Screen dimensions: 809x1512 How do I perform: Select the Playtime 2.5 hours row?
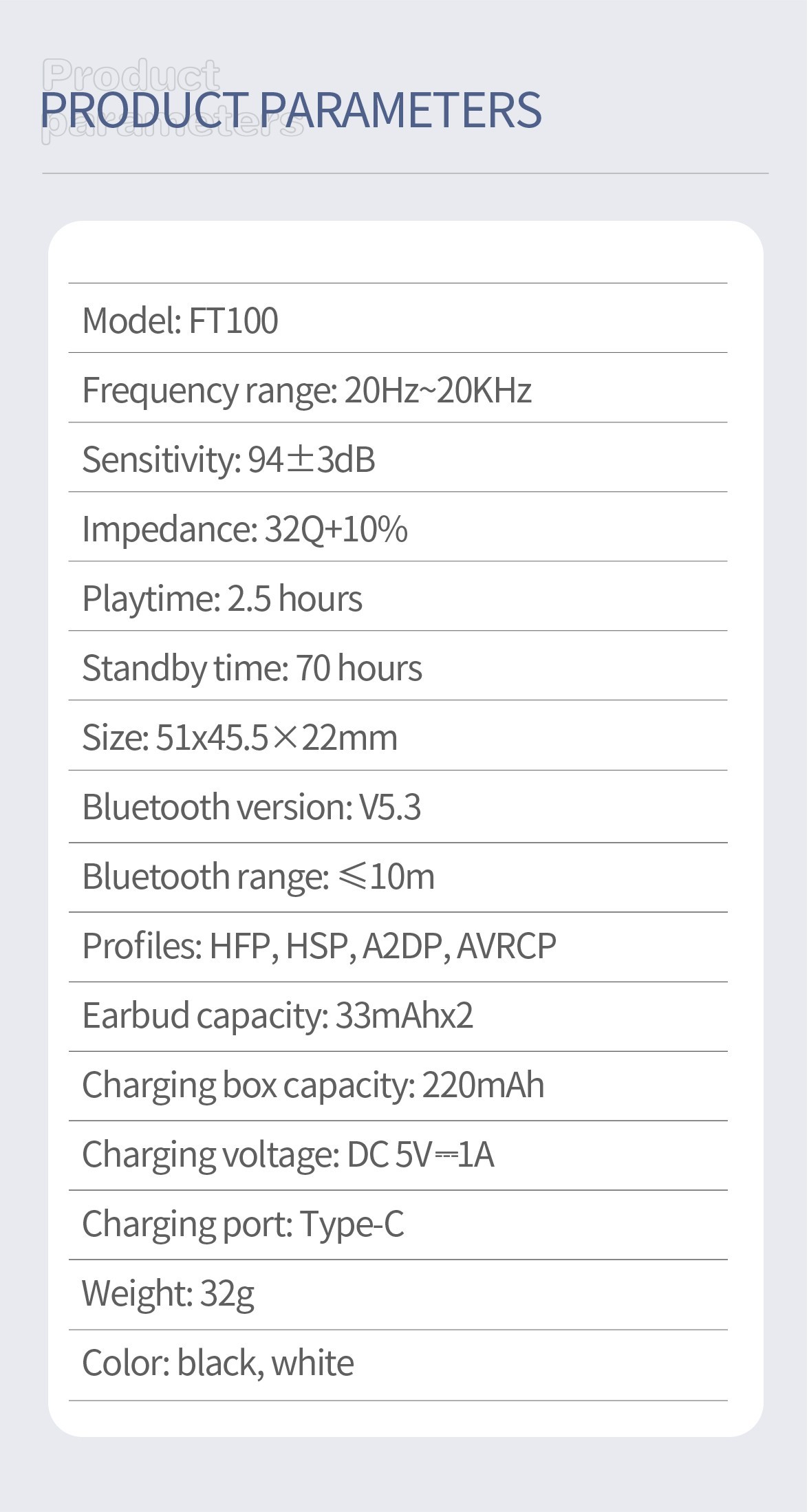[x=222, y=598]
